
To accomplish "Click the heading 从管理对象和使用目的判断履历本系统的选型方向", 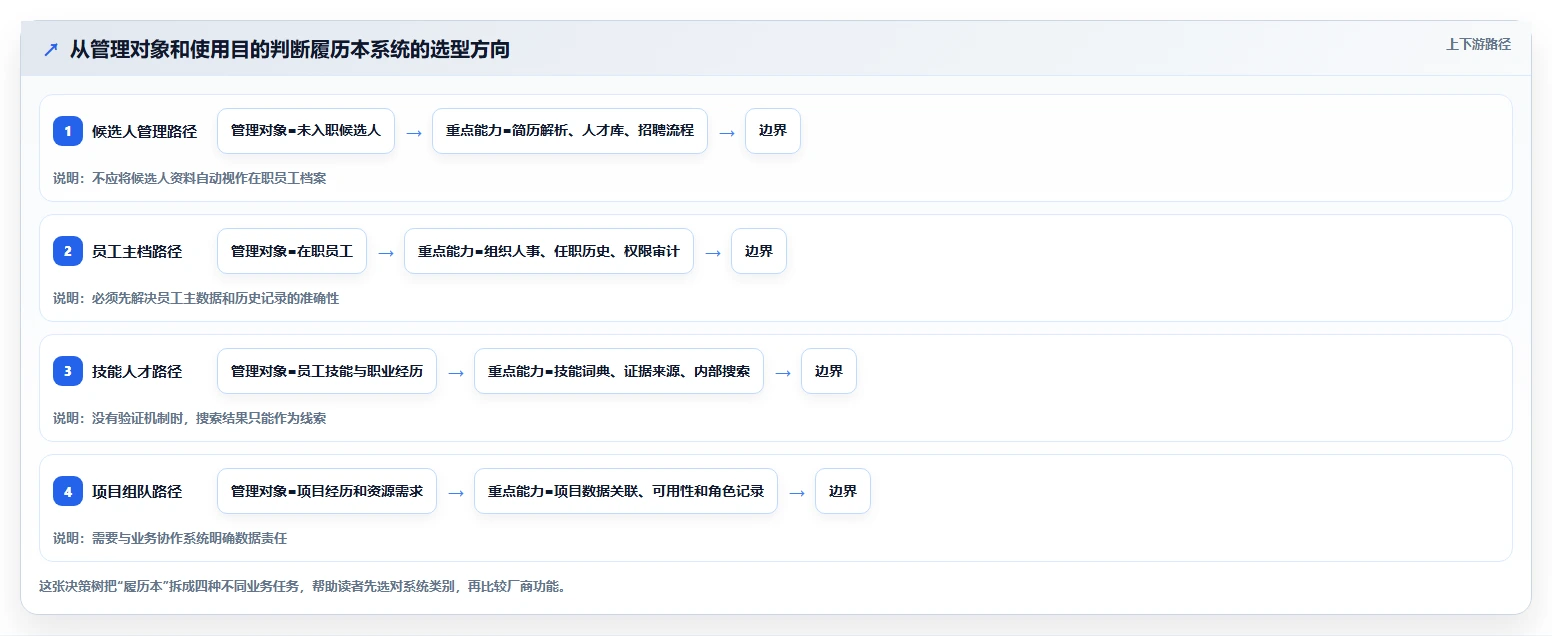I will (290, 49).
